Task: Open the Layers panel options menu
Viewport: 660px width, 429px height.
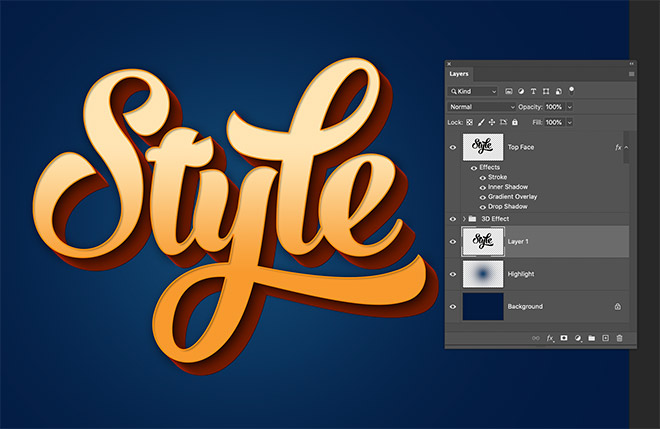Action: 631,73
